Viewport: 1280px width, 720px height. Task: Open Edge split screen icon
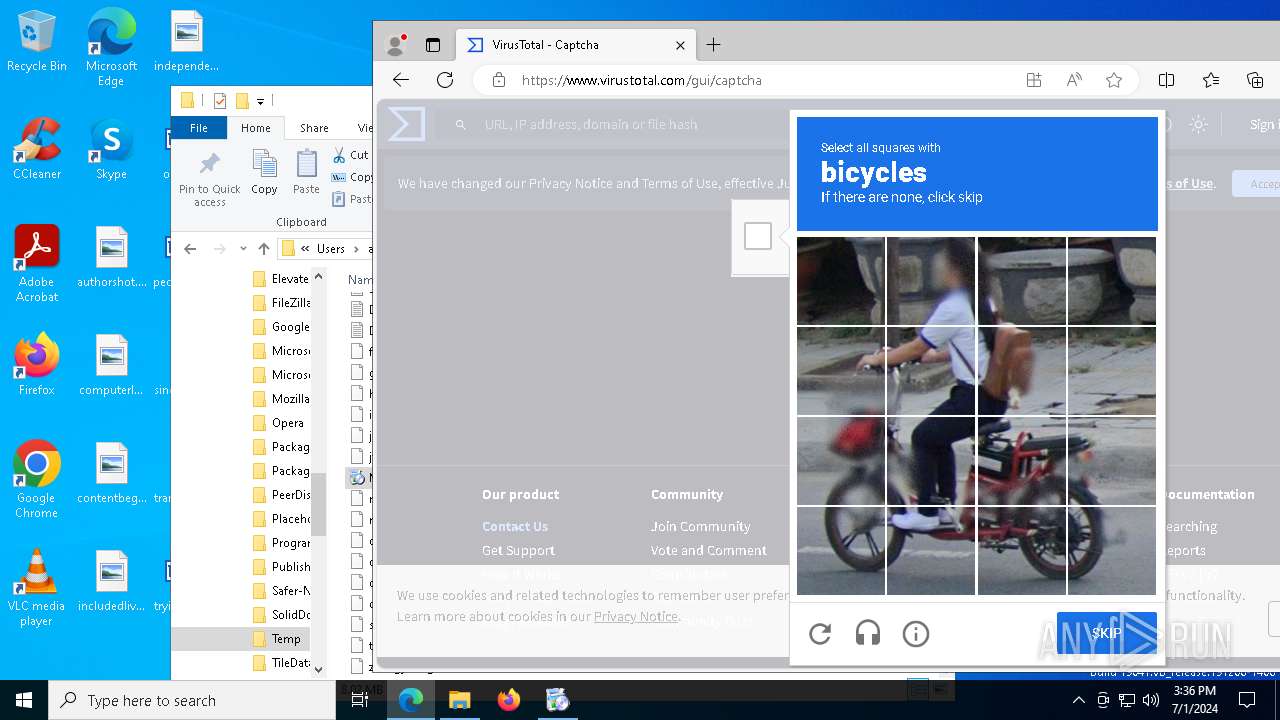tap(1166, 80)
